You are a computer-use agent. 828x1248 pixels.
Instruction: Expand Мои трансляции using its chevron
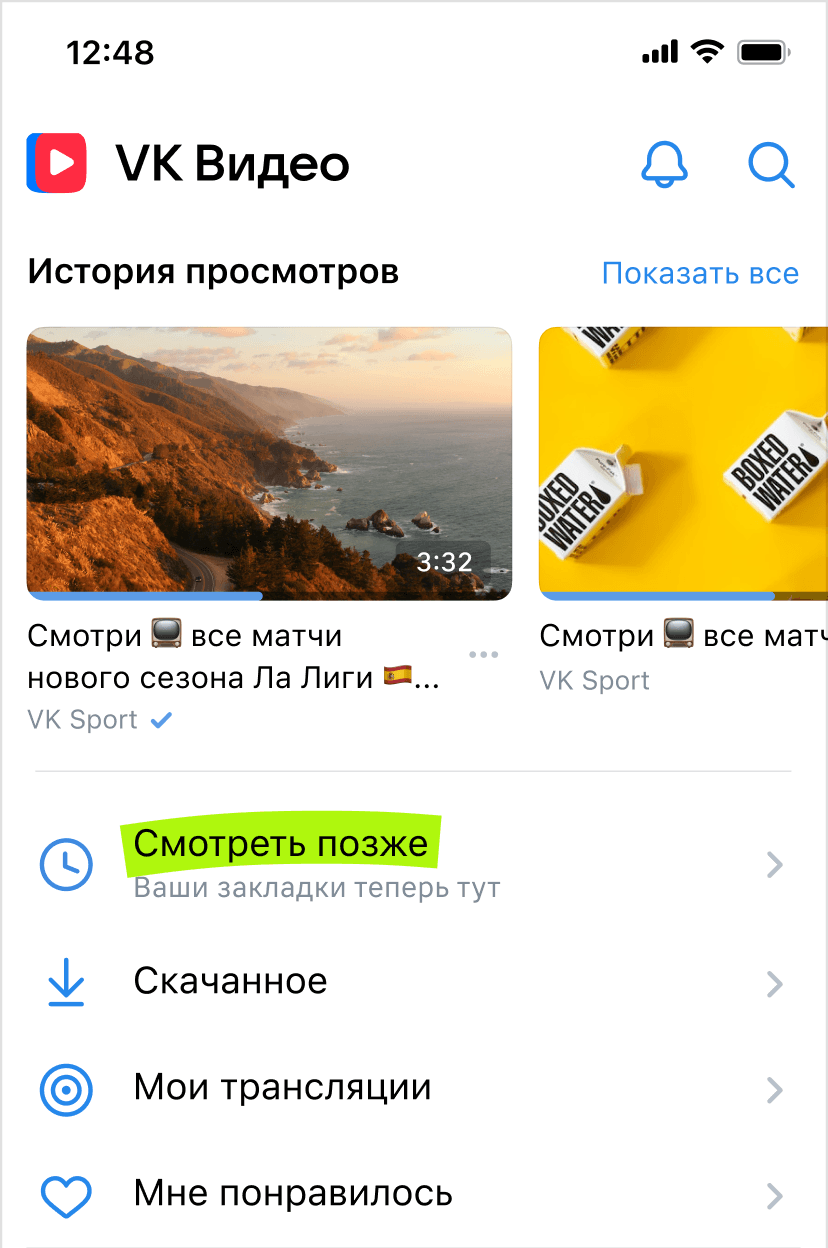tap(774, 1090)
